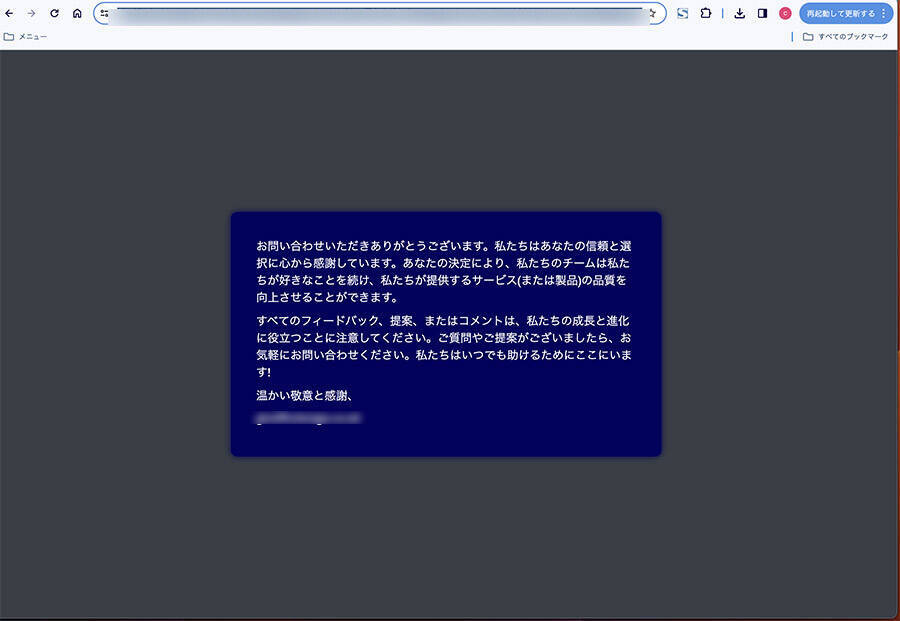
Task: Click the 再起動して更新する button
Action: (x=840, y=13)
